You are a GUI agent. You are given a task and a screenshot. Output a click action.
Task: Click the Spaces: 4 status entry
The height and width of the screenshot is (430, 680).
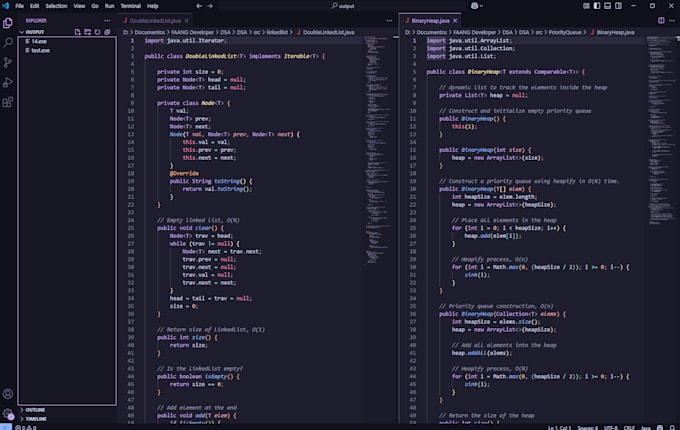point(587,427)
